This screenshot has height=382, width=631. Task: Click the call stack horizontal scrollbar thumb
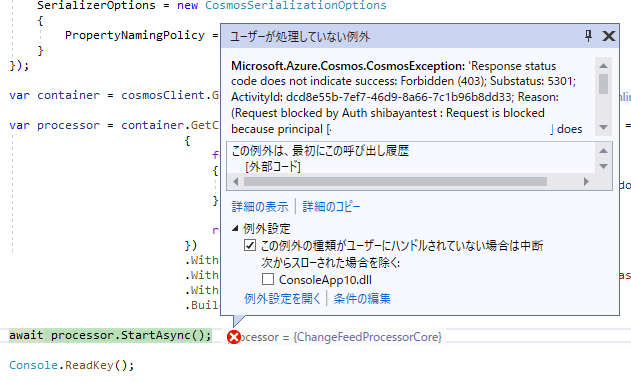click(x=395, y=182)
